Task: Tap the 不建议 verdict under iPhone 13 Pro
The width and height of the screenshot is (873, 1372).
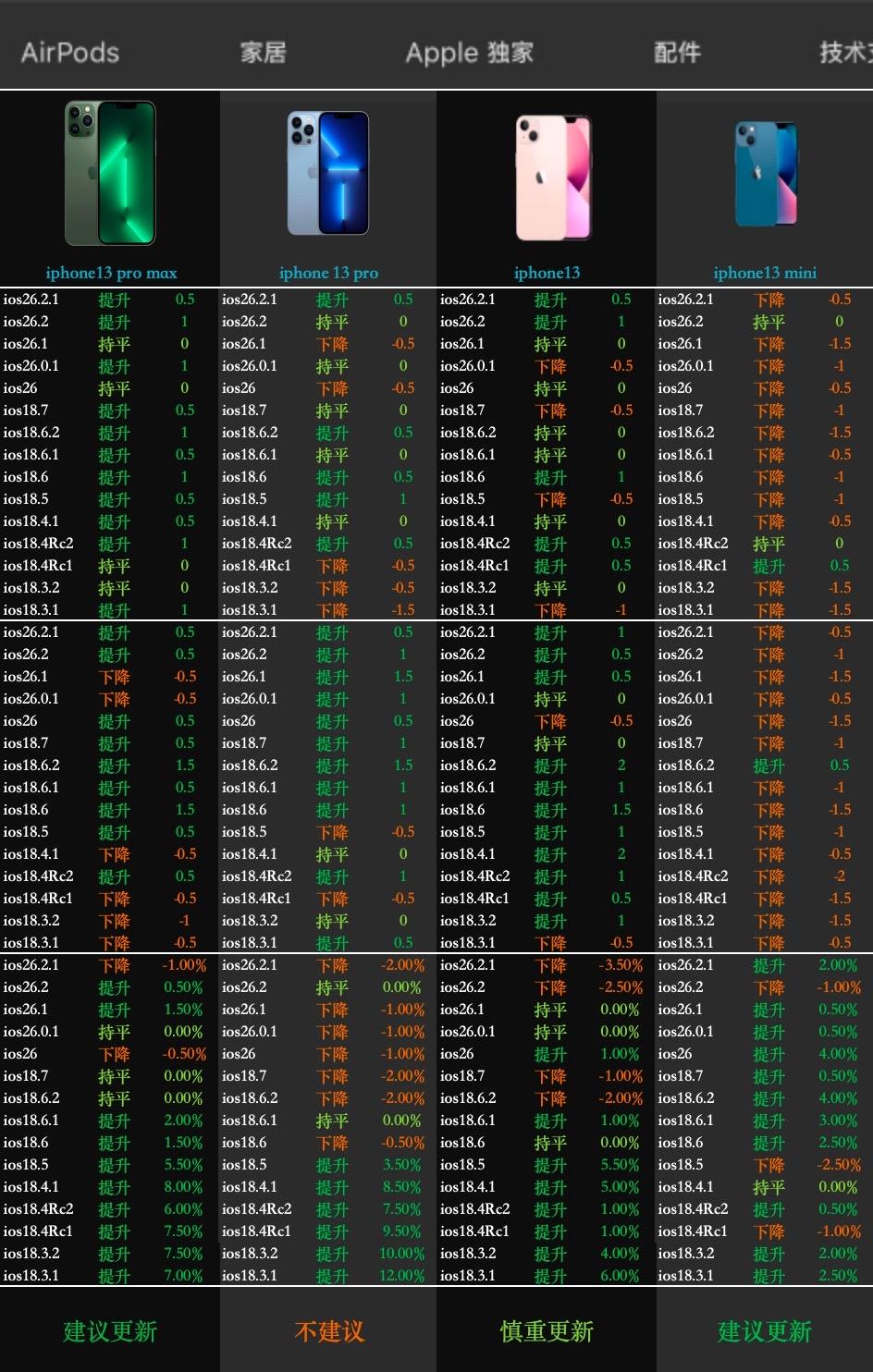Action: 329,1331
